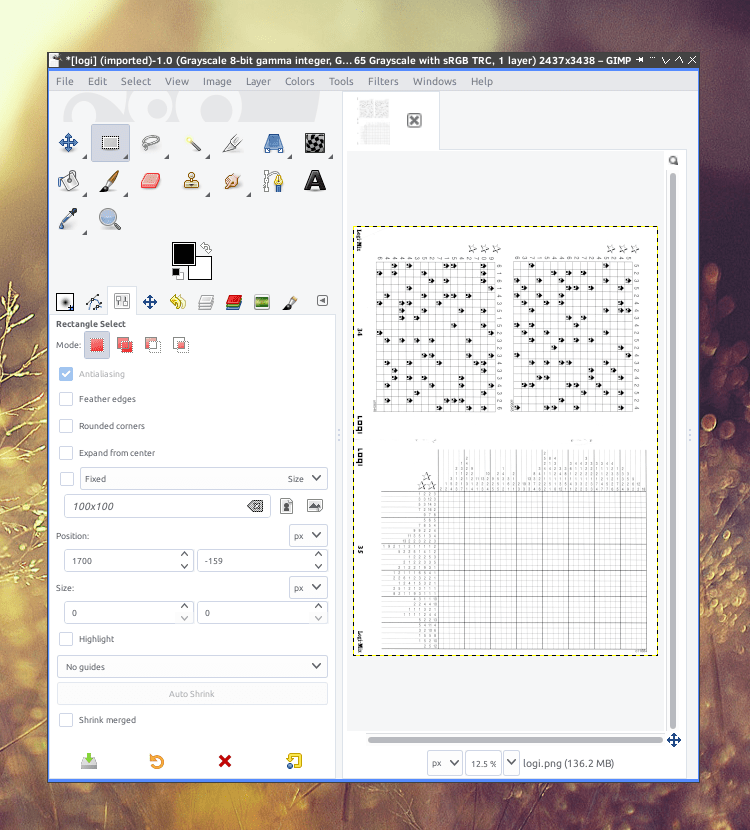Enable the Fixed size checkbox
The width and height of the screenshot is (750, 830).
(67, 479)
